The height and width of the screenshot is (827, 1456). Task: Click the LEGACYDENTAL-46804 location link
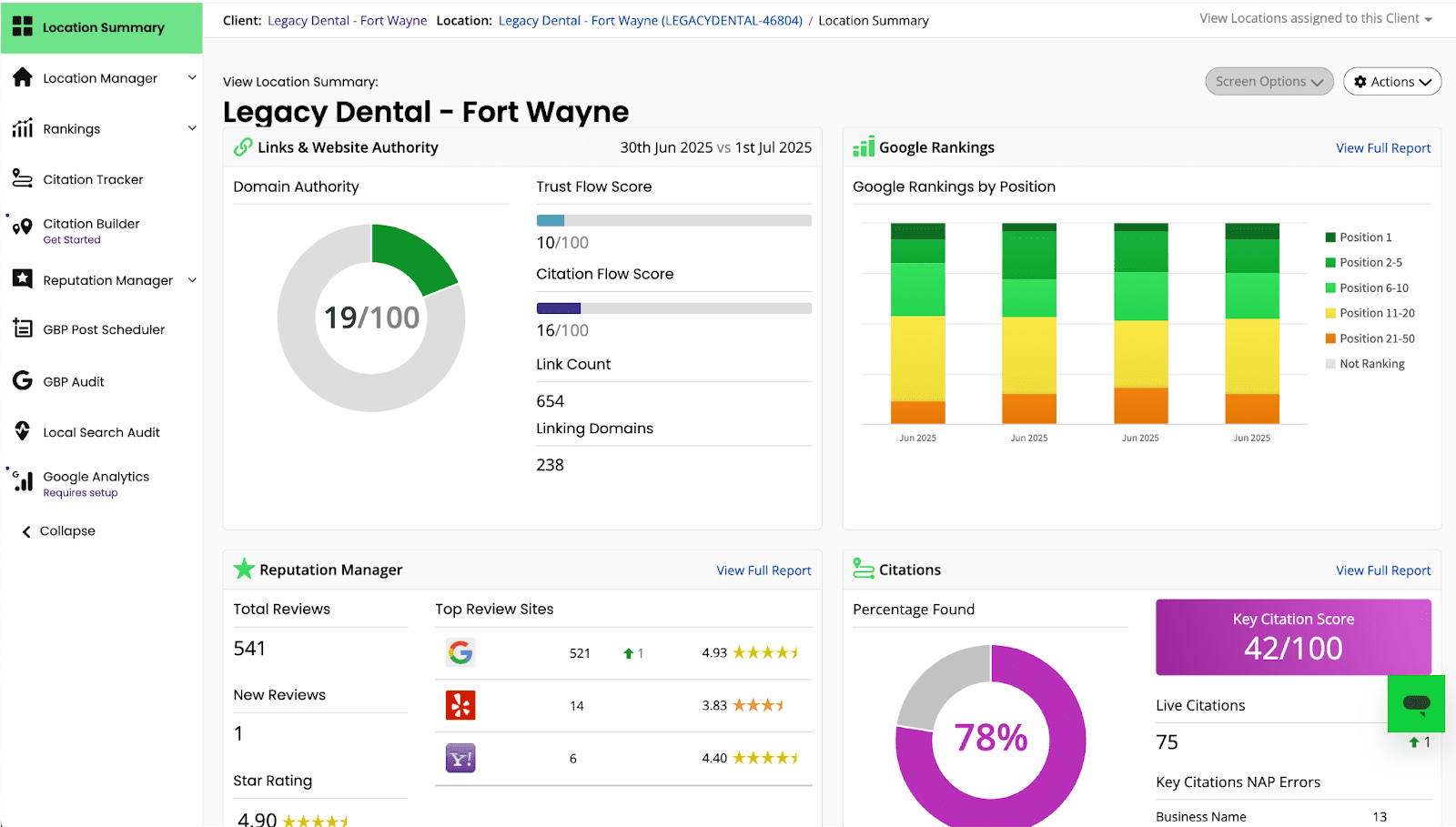click(651, 20)
